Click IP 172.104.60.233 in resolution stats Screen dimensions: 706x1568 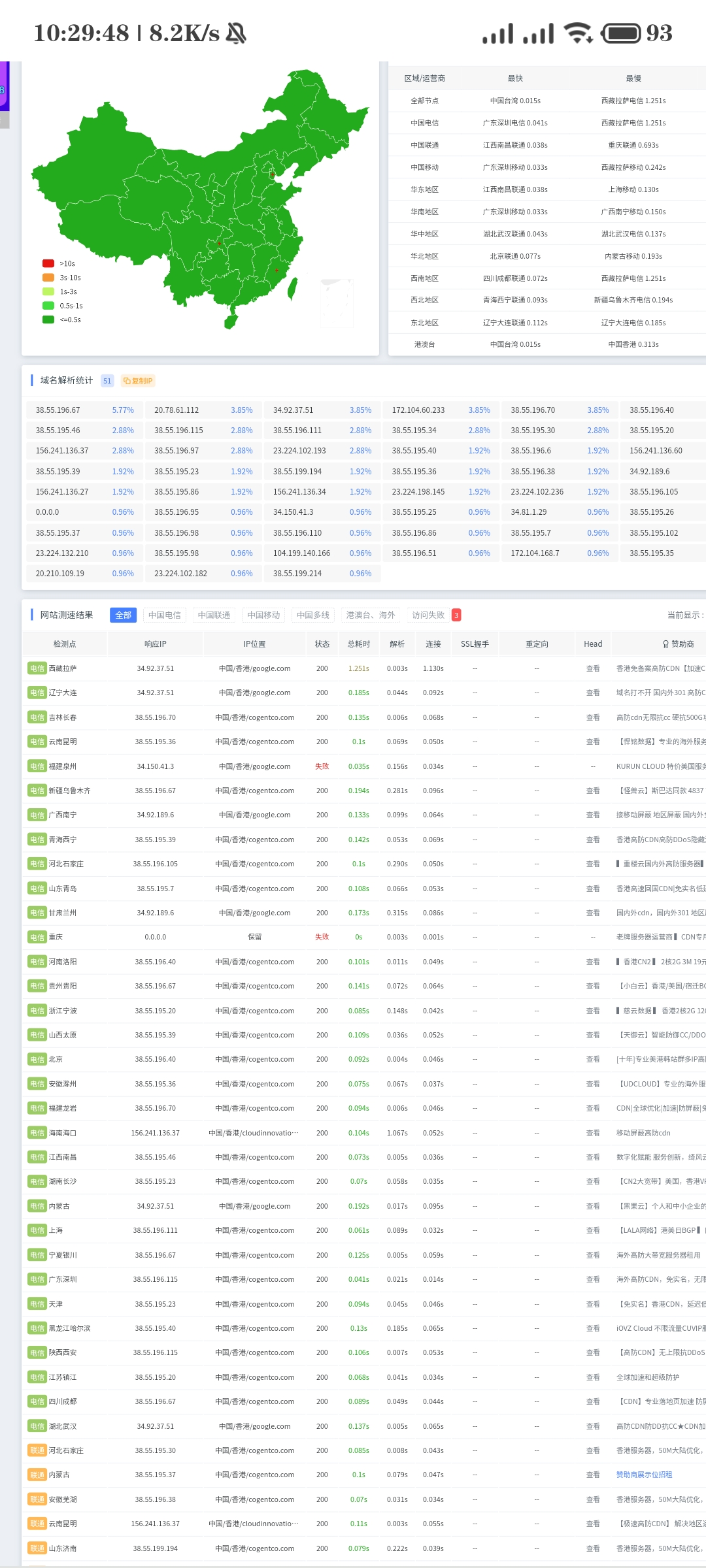point(418,410)
